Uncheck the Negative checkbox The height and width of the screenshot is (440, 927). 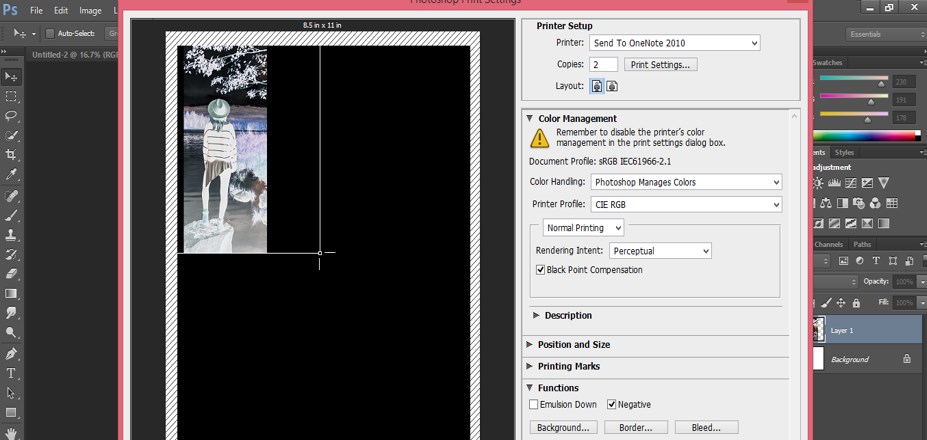(611, 405)
